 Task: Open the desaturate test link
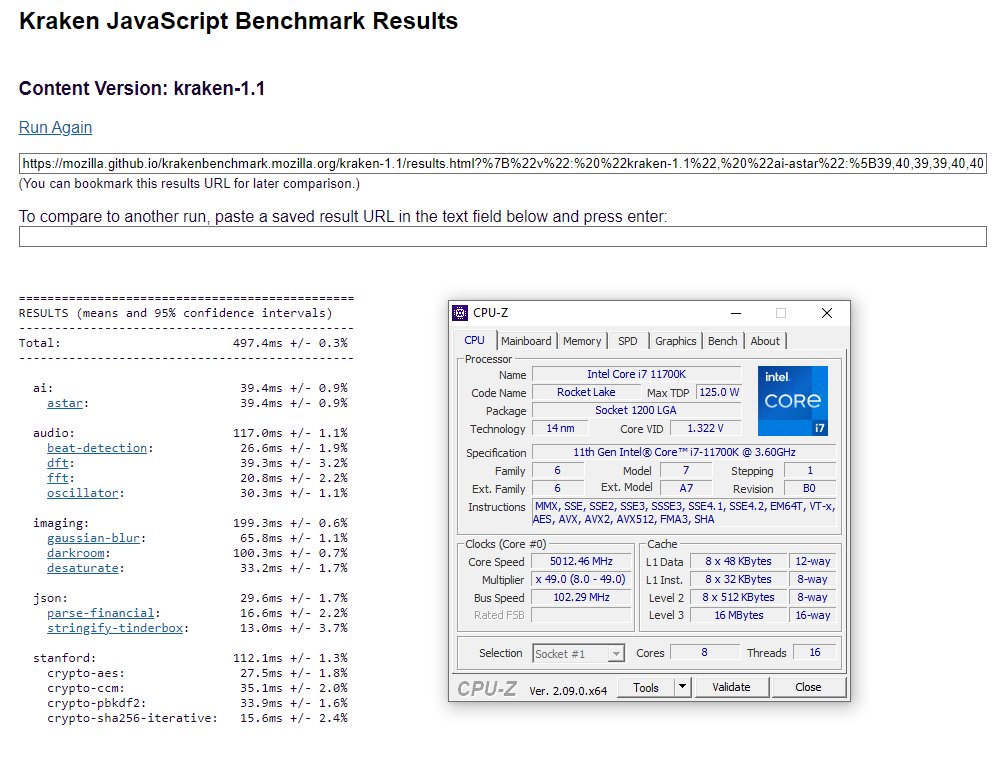click(83, 568)
